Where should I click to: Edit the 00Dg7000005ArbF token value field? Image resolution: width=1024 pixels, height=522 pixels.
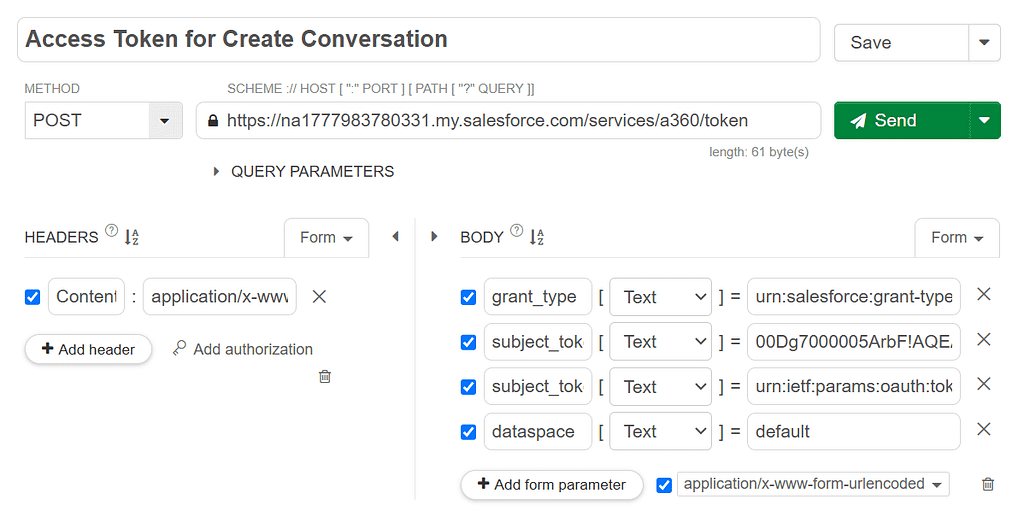point(854,342)
